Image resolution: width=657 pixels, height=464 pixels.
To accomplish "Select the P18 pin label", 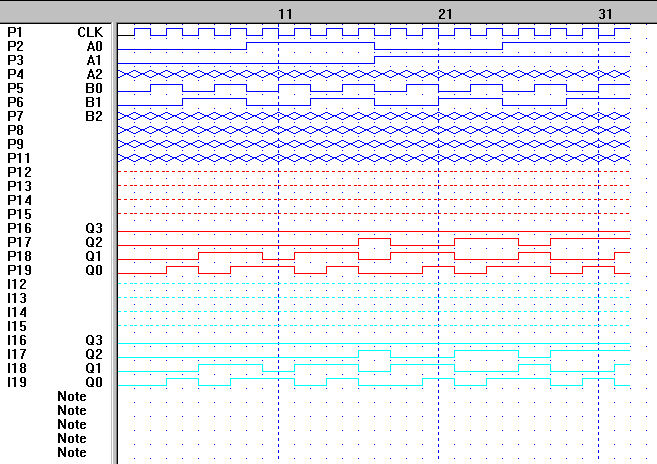I will point(19,256).
